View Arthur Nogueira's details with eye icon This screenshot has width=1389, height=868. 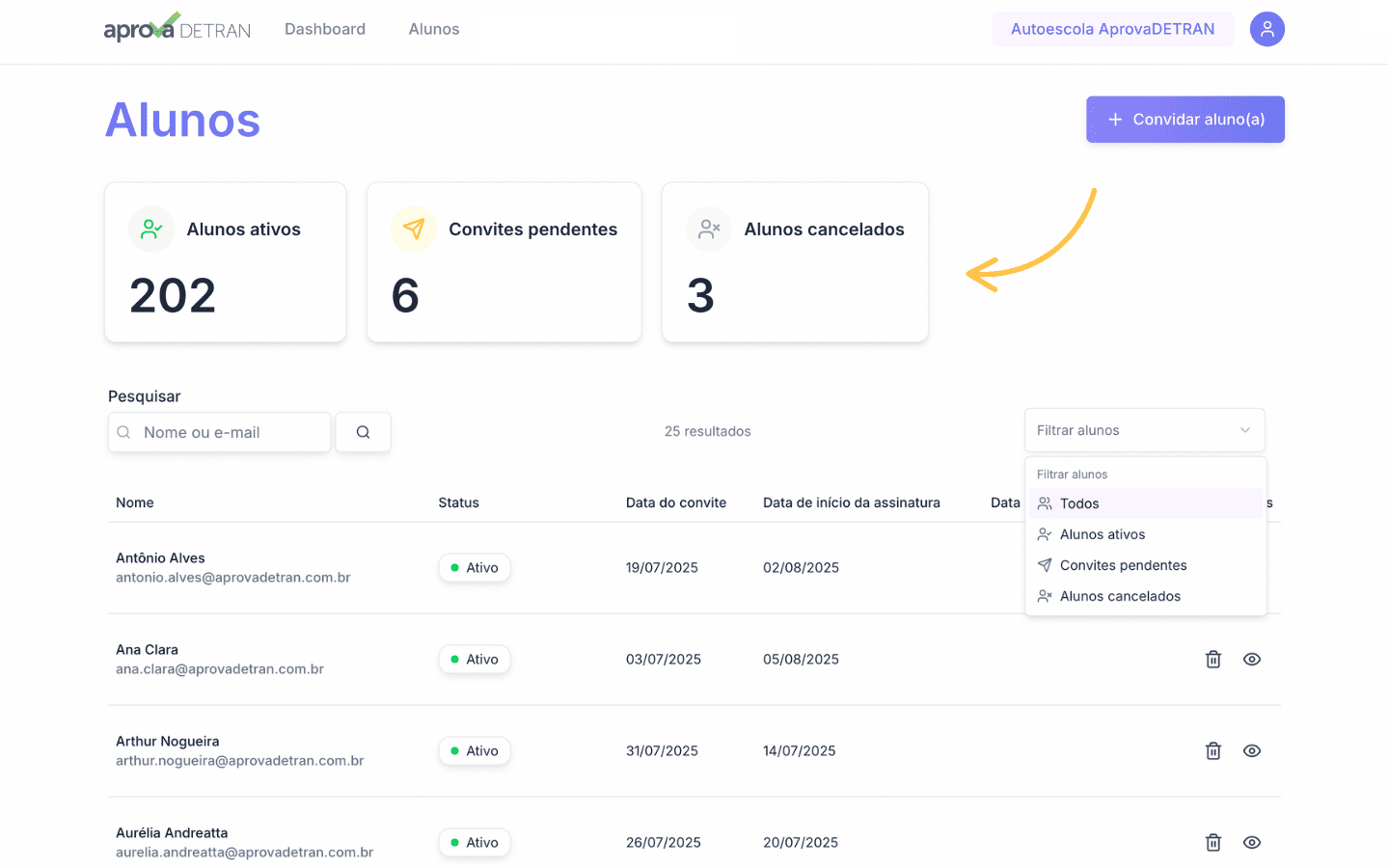[x=1252, y=751]
